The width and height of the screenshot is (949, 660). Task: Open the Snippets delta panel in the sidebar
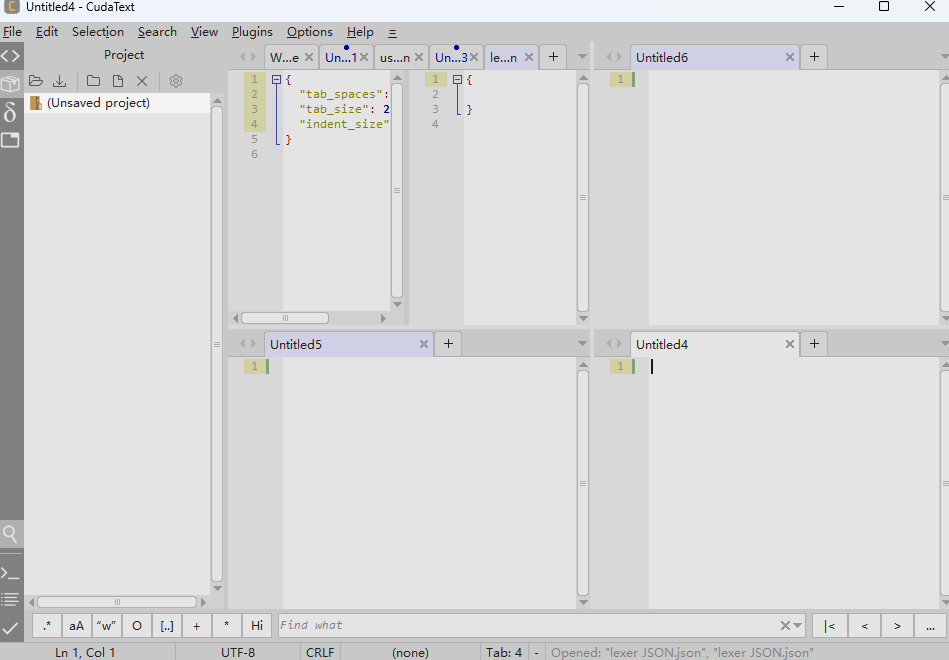tap(10, 112)
